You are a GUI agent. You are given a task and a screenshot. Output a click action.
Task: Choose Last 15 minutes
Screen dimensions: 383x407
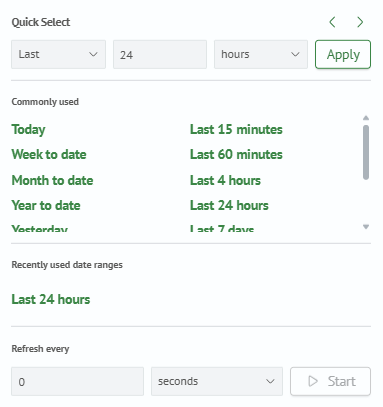click(236, 129)
